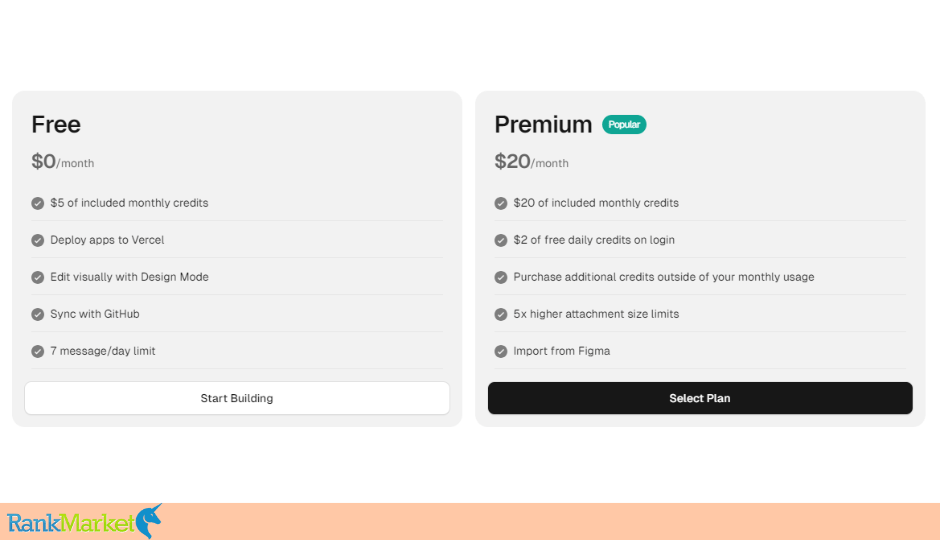Click the checkmark beside $20 of included monthly credits
940x540 pixels.
click(501, 203)
